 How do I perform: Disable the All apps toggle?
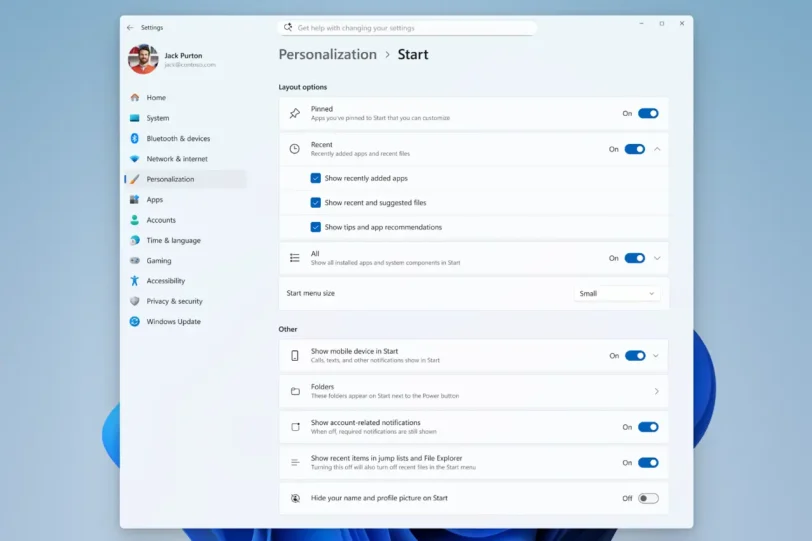(x=634, y=258)
